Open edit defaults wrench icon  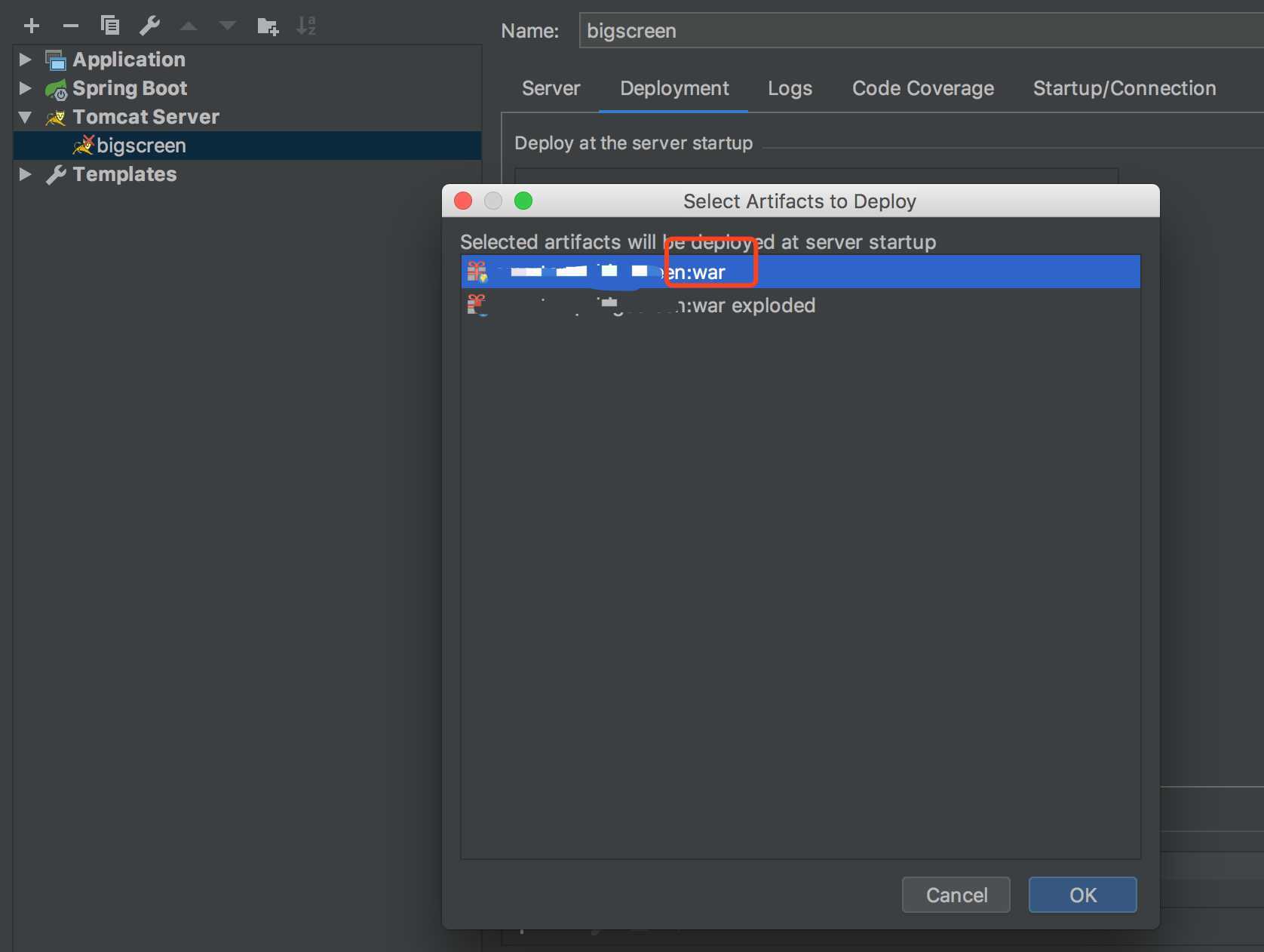point(149,26)
